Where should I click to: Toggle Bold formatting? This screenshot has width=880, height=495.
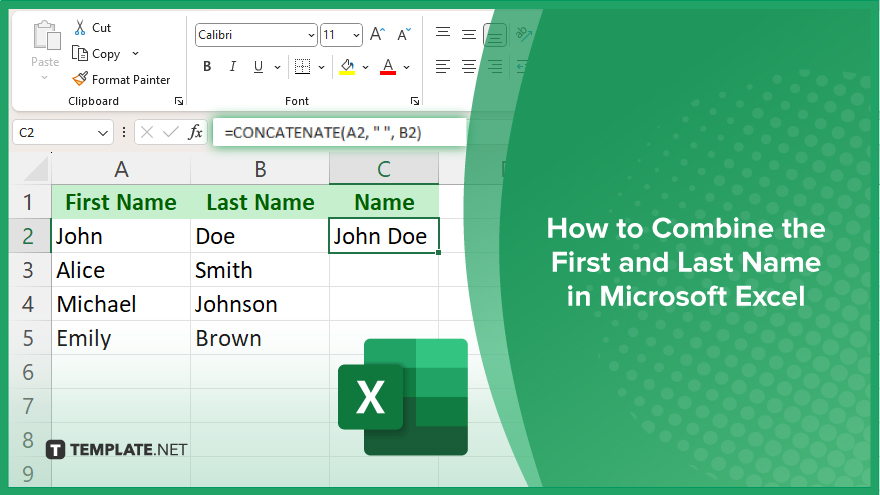point(207,67)
